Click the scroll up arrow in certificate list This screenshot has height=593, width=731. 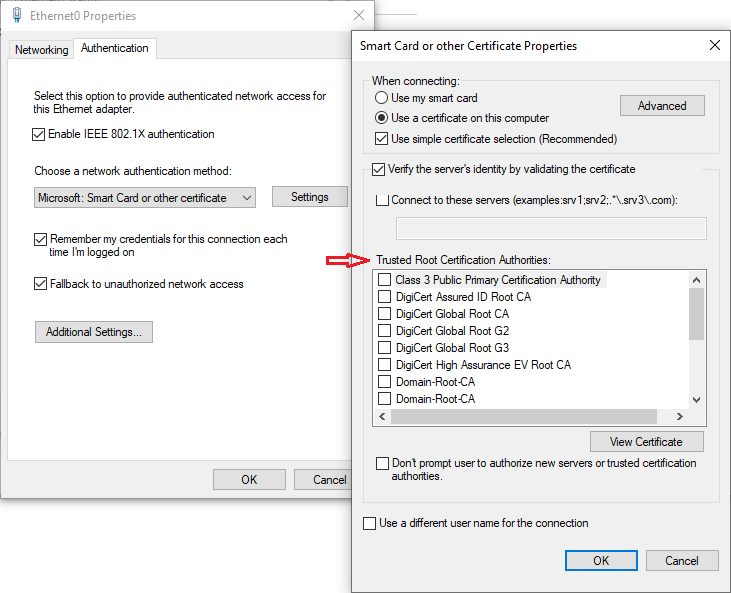pyautogui.click(x=697, y=280)
